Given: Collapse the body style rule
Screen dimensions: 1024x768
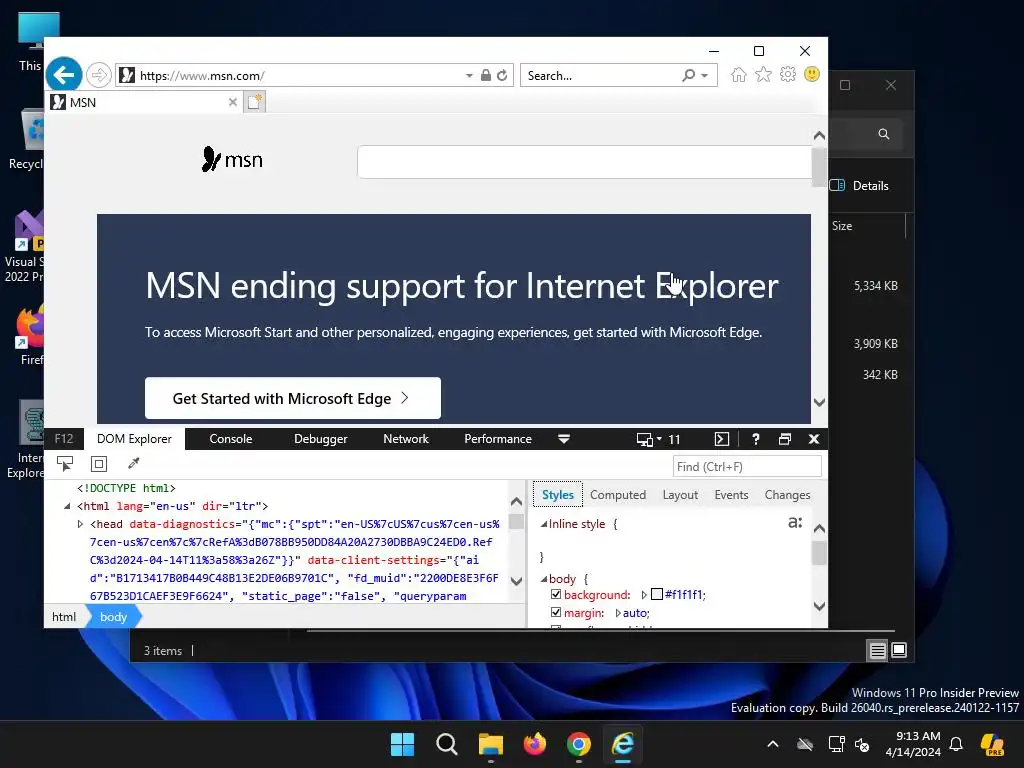Looking at the screenshot, I should point(543,579).
